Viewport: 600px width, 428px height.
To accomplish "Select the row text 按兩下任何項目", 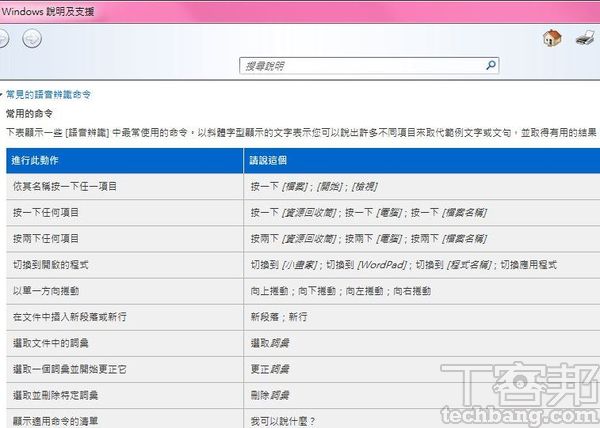I will (x=46, y=239).
